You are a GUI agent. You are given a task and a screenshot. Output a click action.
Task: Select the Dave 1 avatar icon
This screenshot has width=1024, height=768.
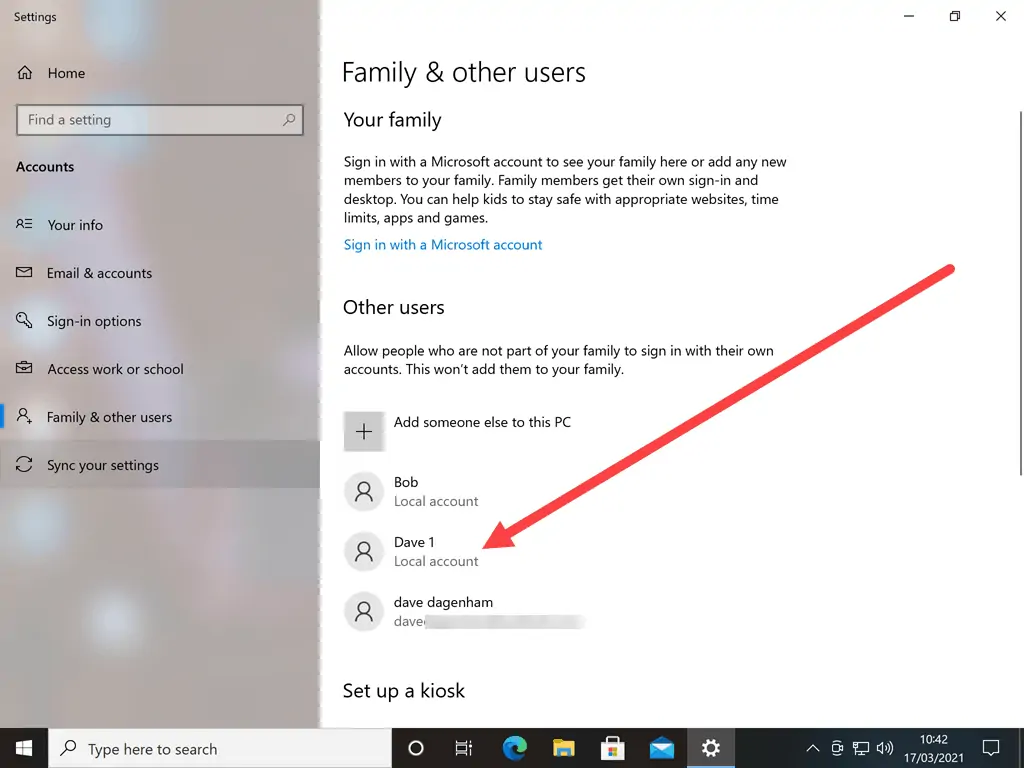[364, 552]
